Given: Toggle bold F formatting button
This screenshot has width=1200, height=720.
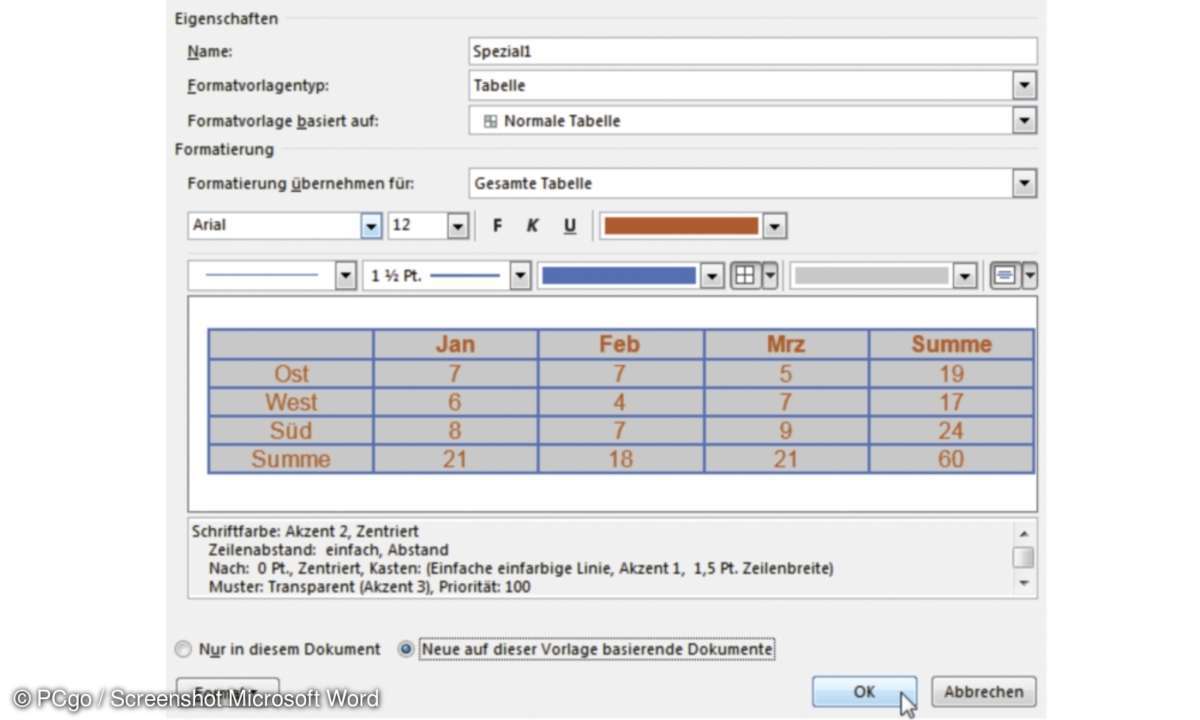Looking at the screenshot, I should click(497, 226).
